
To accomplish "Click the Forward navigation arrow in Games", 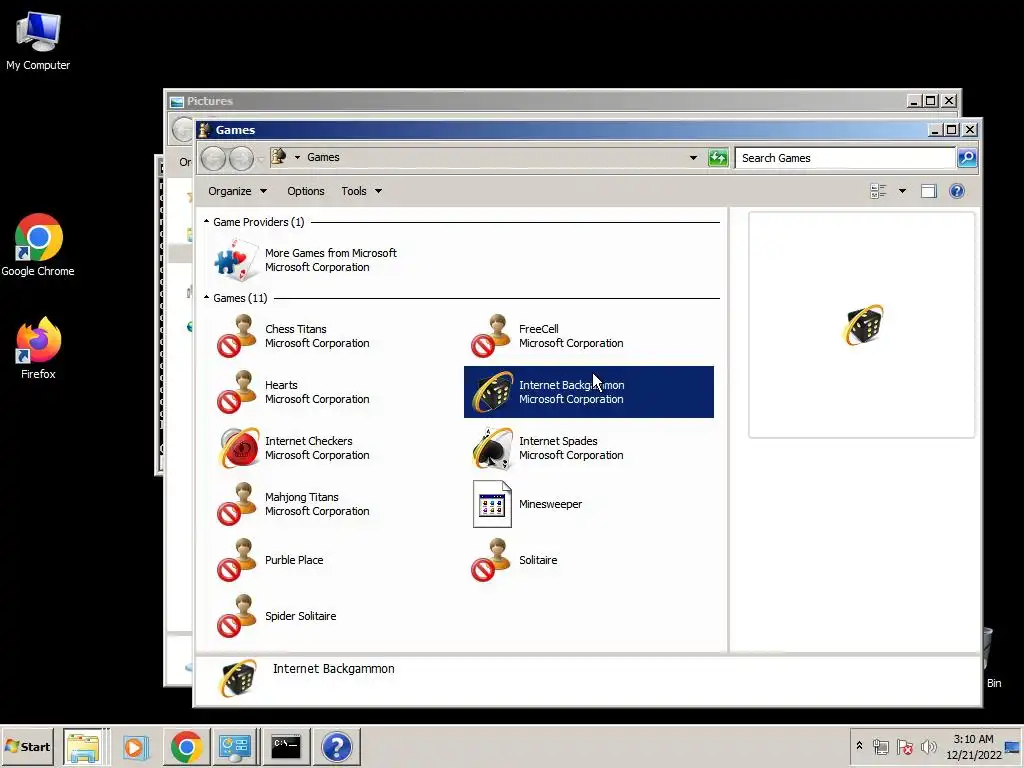I will click(x=242, y=158).
